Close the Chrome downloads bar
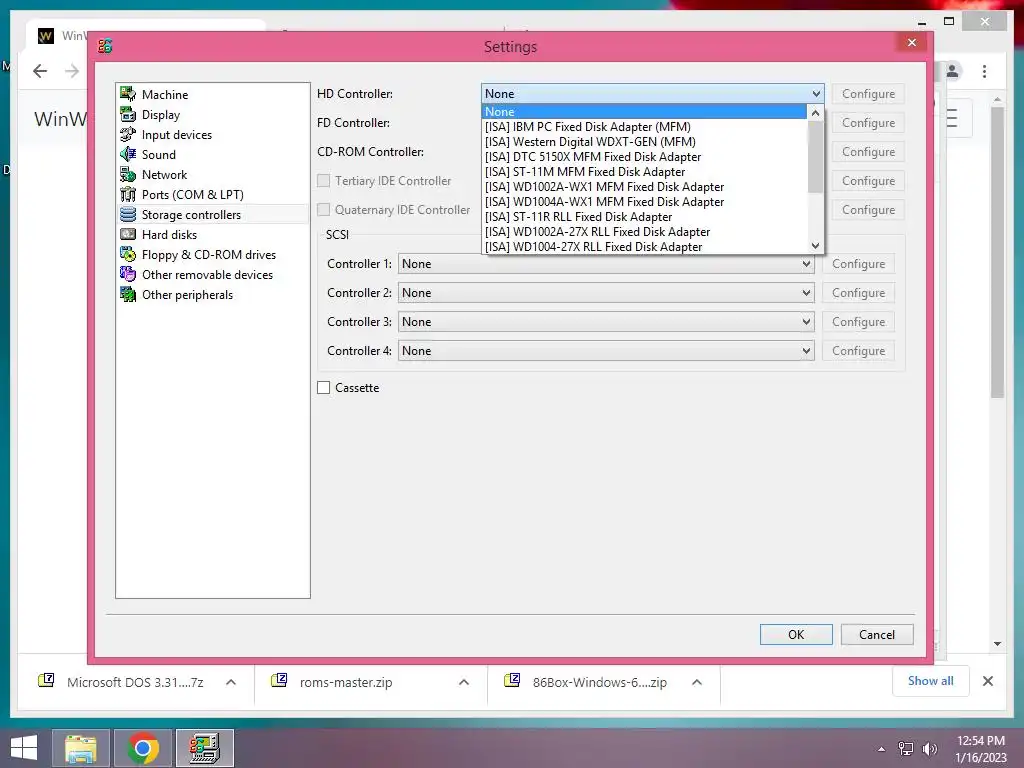Image resolution: width=1024 pixels, height=768 pixels. (x=987, y=681)
